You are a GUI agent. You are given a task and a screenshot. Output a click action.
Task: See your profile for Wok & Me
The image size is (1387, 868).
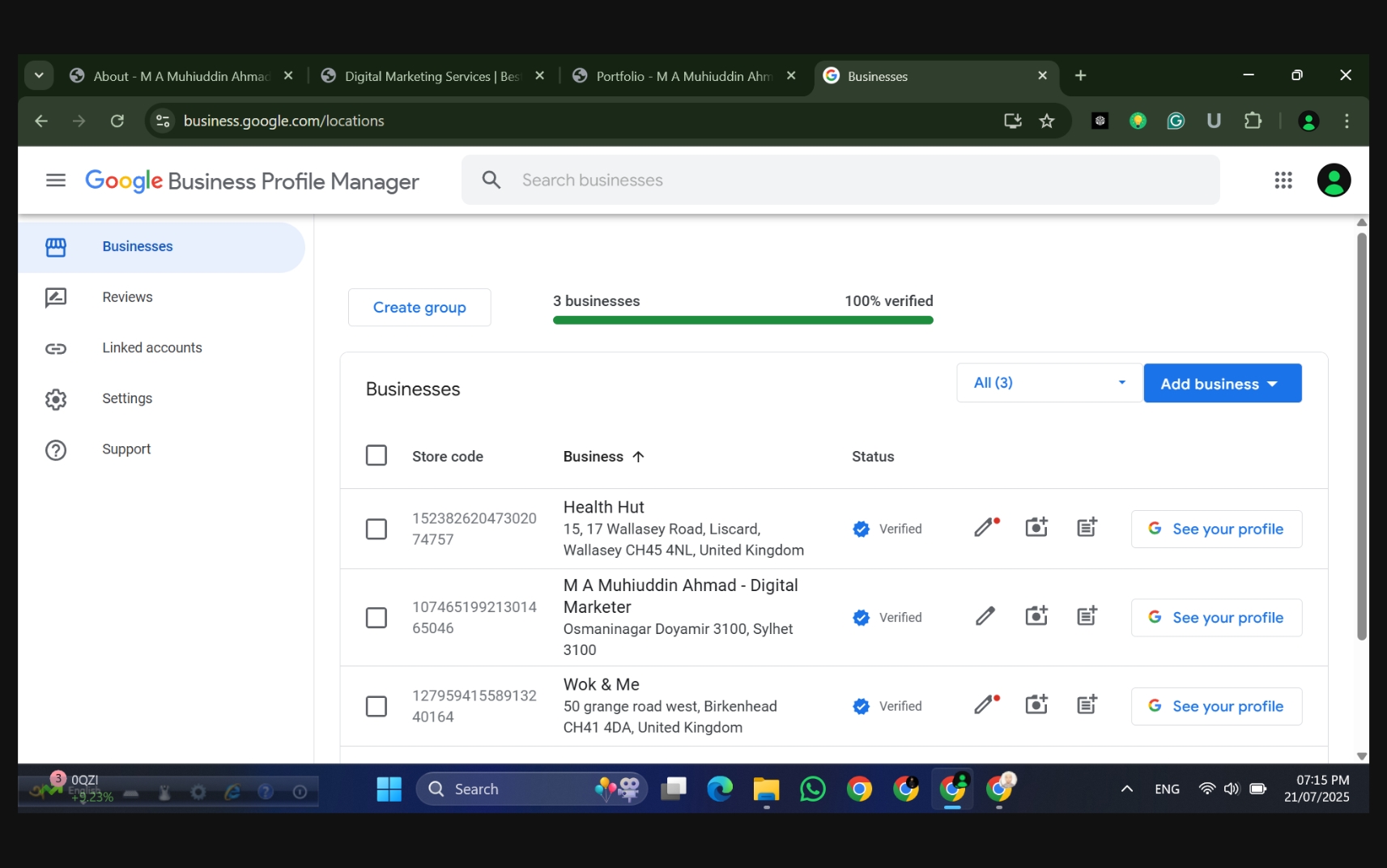(1216, 706)
